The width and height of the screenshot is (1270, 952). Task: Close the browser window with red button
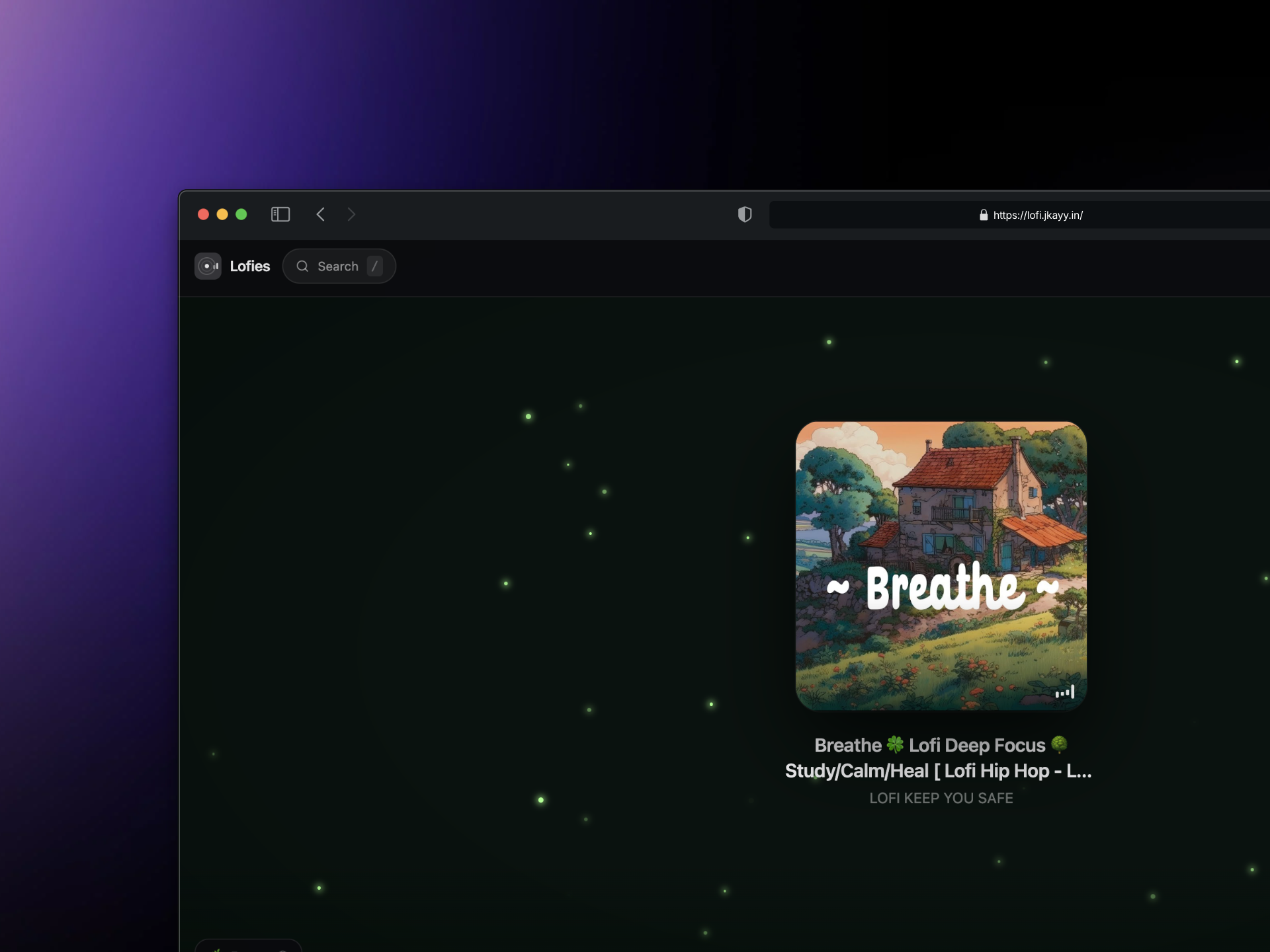click(x=204, y=214)
